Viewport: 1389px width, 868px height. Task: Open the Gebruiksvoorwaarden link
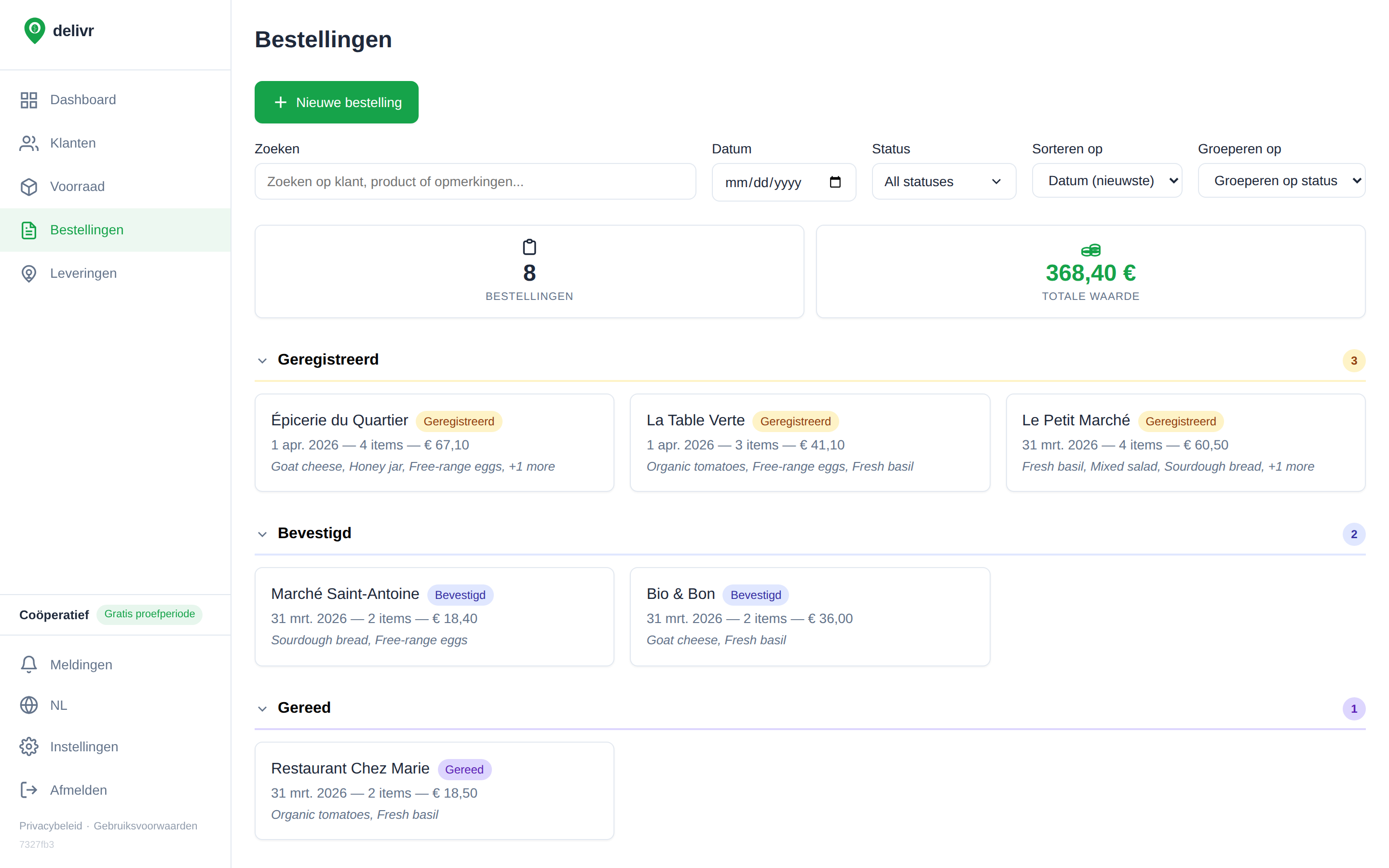(x=145, y=826)
